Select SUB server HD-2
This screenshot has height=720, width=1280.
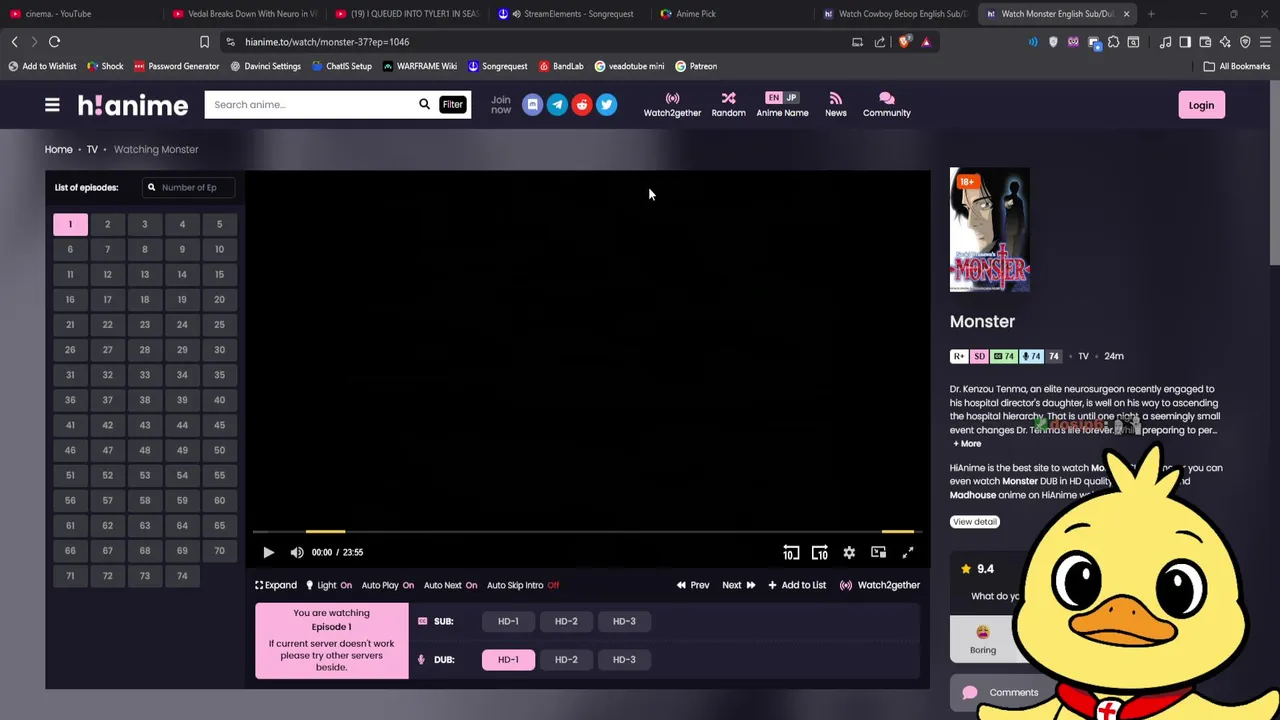click(x=566, y=621)
